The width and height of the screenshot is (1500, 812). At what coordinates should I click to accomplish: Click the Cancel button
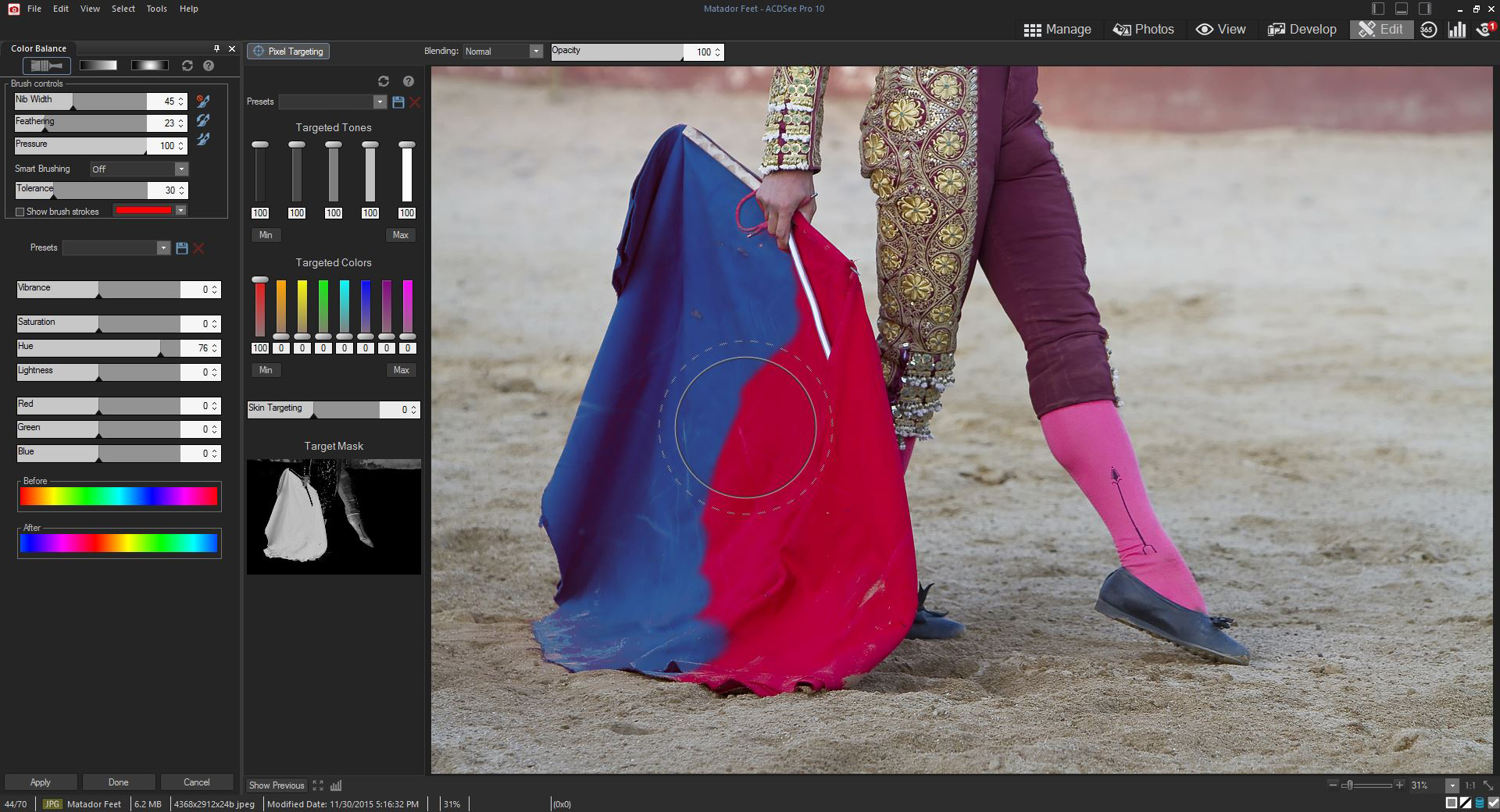[x=197, y=782]
